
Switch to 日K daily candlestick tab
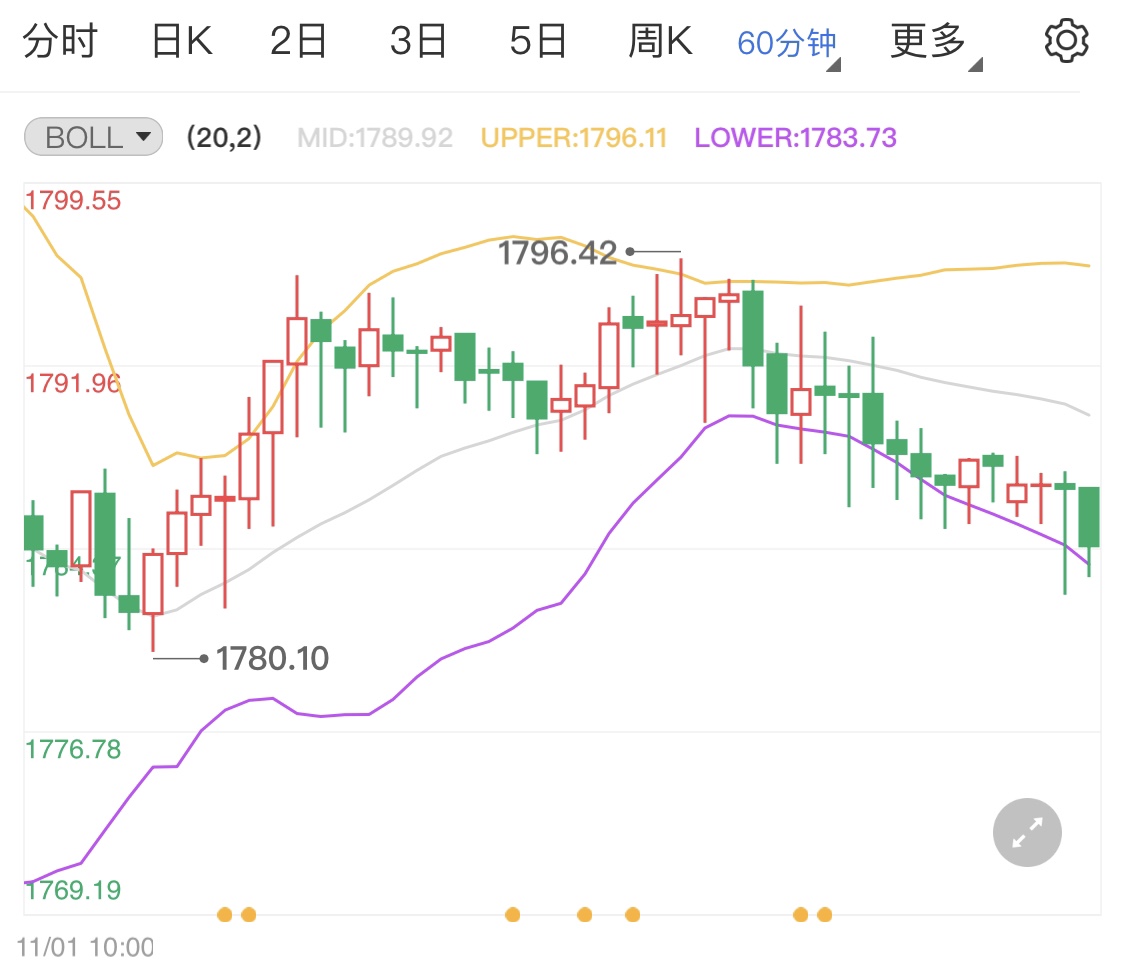(x=182, y=41)
